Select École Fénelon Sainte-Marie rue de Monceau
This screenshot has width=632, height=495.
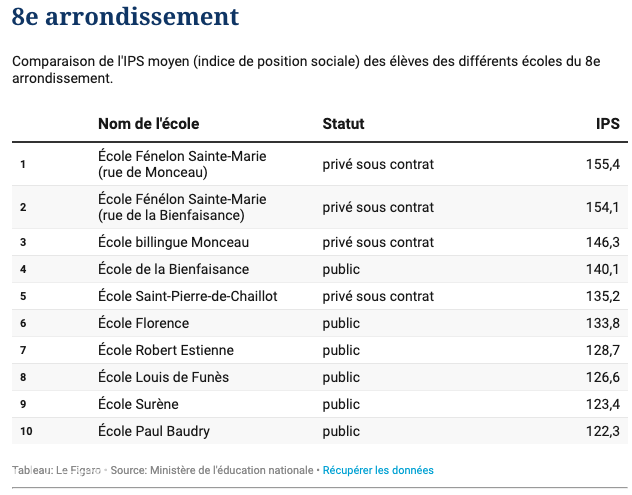tap(320, 164)
